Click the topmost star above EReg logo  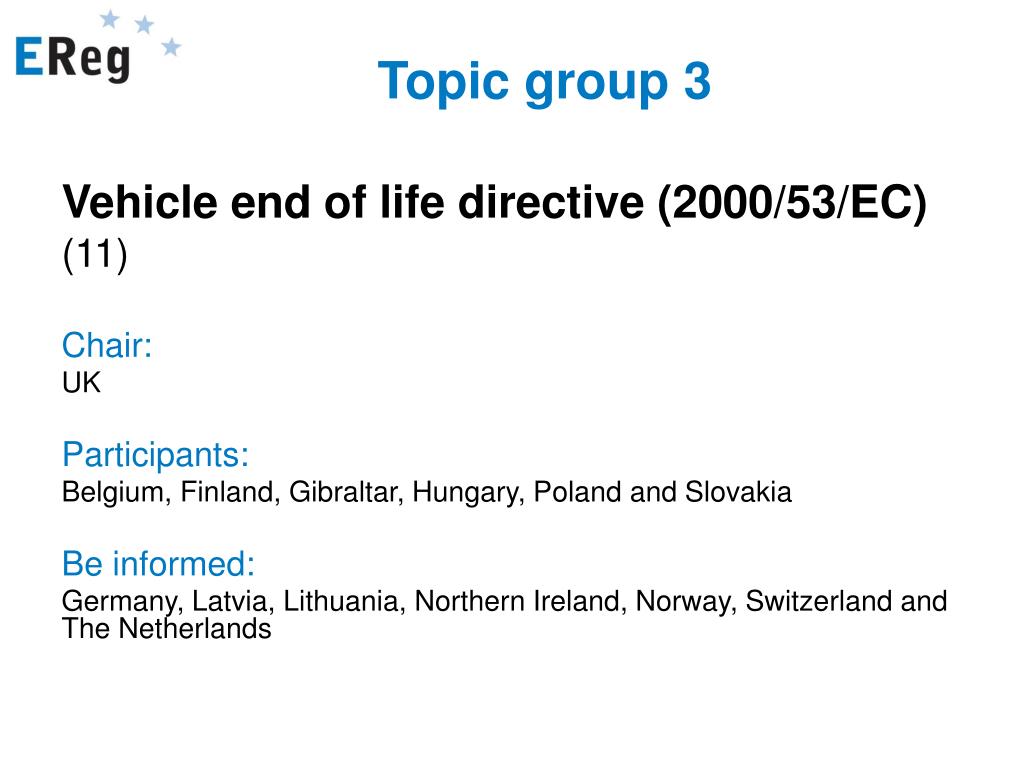110,19
